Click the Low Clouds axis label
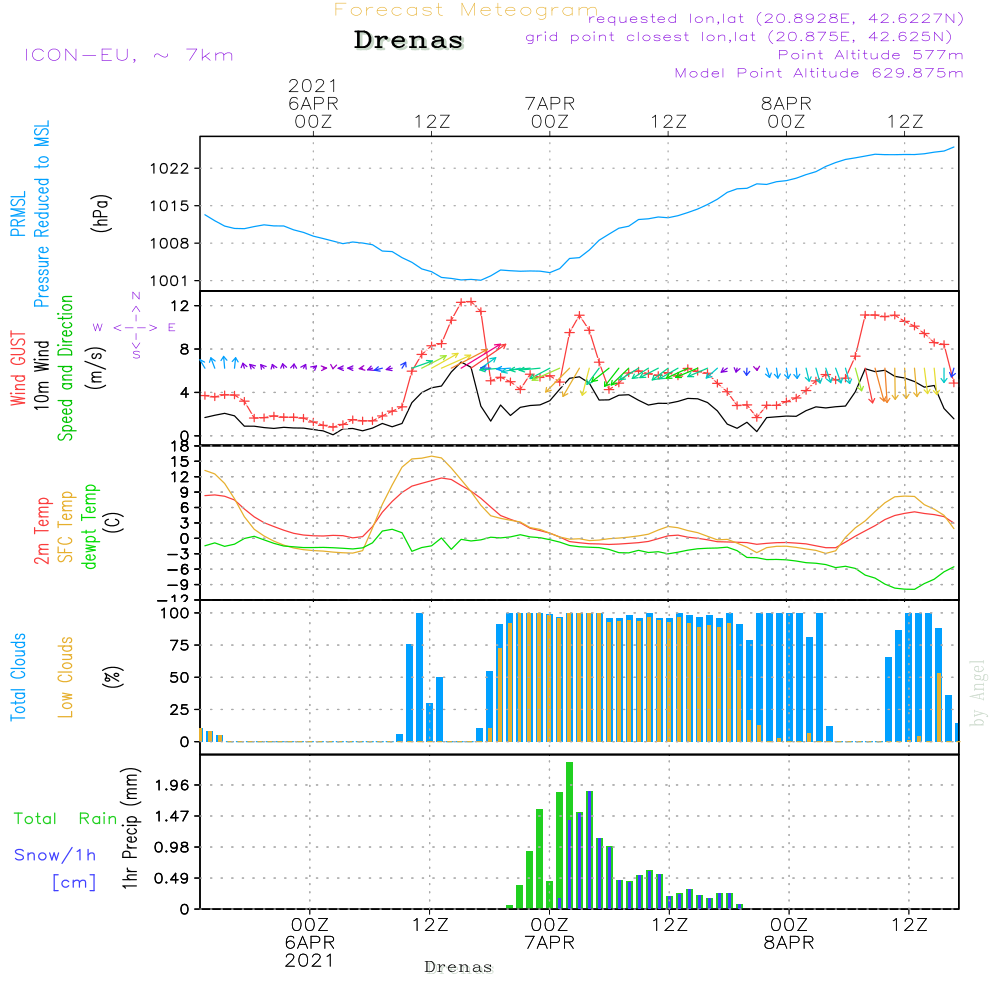1000x1000 pixels. click(x=66, y=677)
